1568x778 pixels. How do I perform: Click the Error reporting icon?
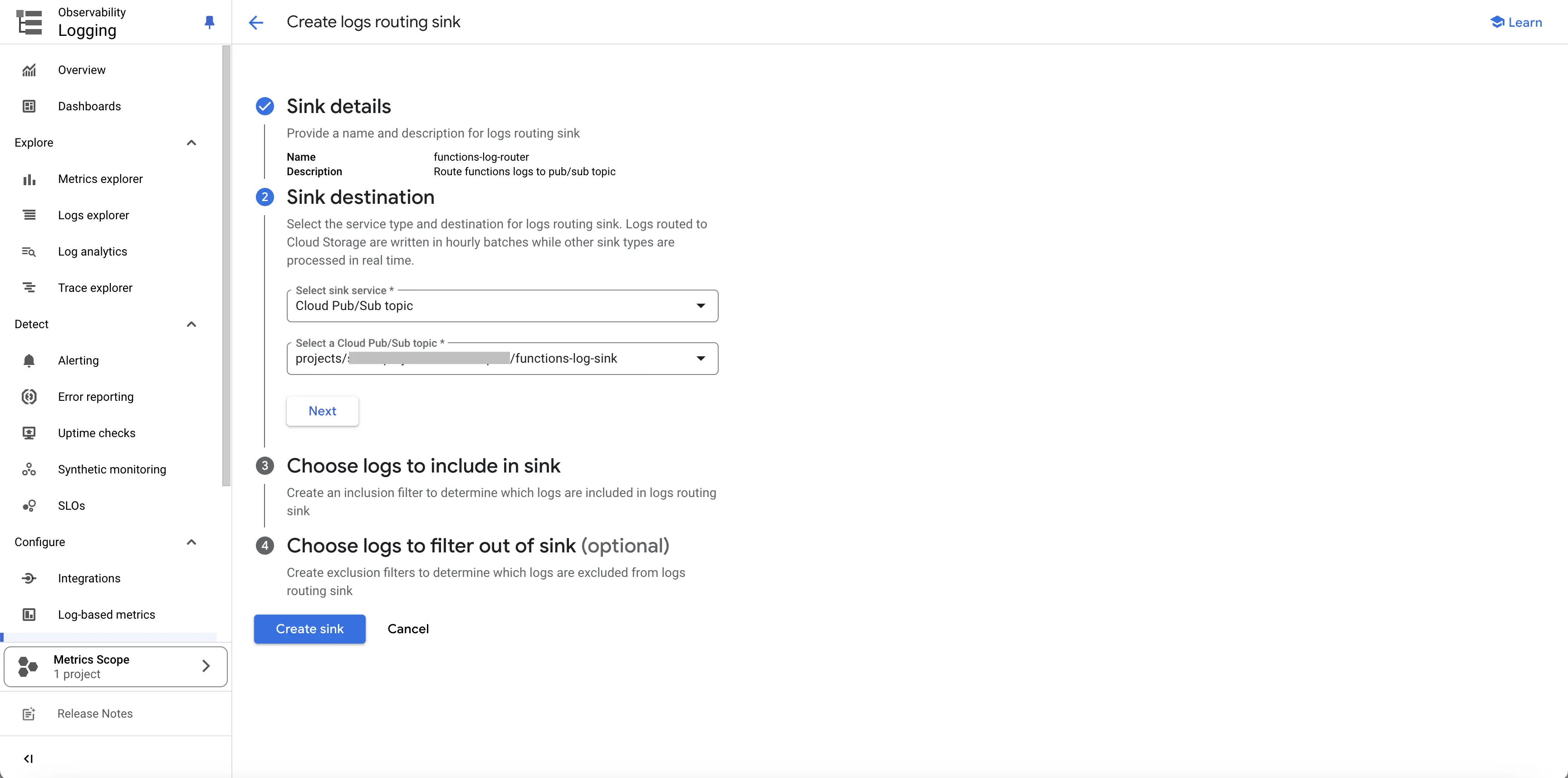29,396
